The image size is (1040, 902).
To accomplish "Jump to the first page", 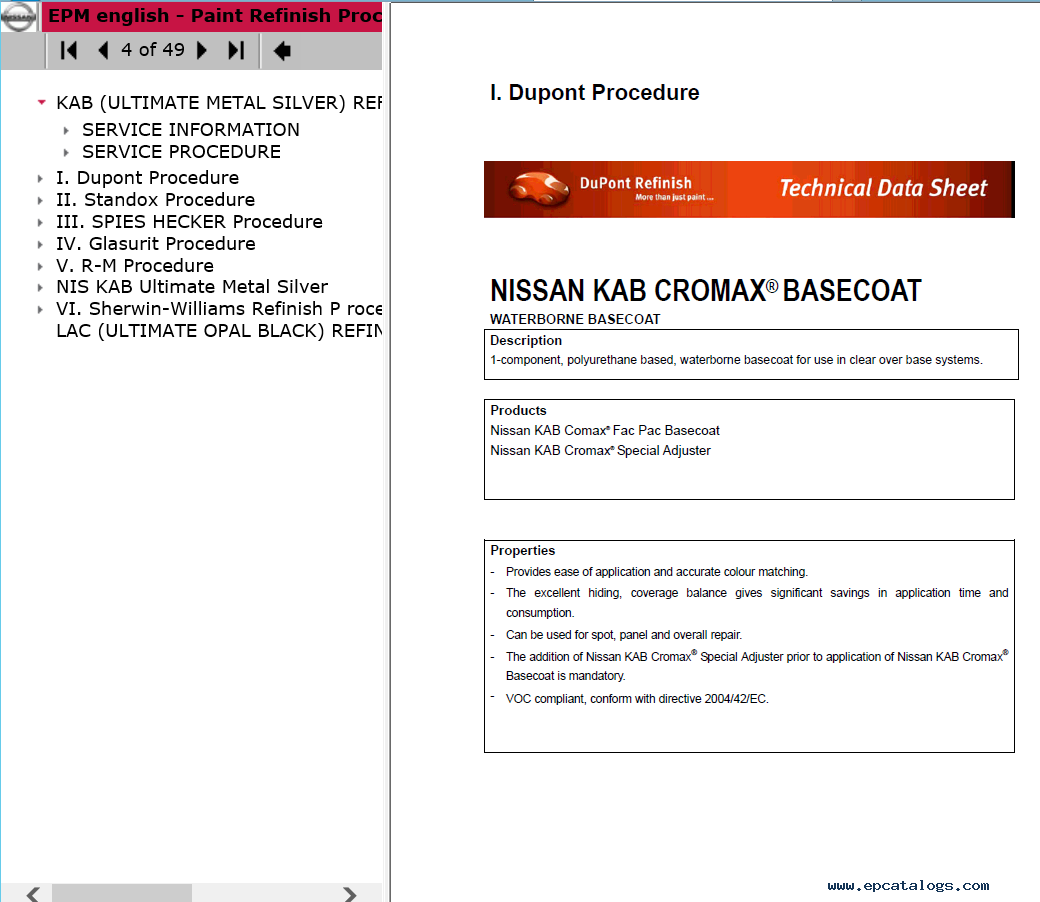I will [68, 50].
